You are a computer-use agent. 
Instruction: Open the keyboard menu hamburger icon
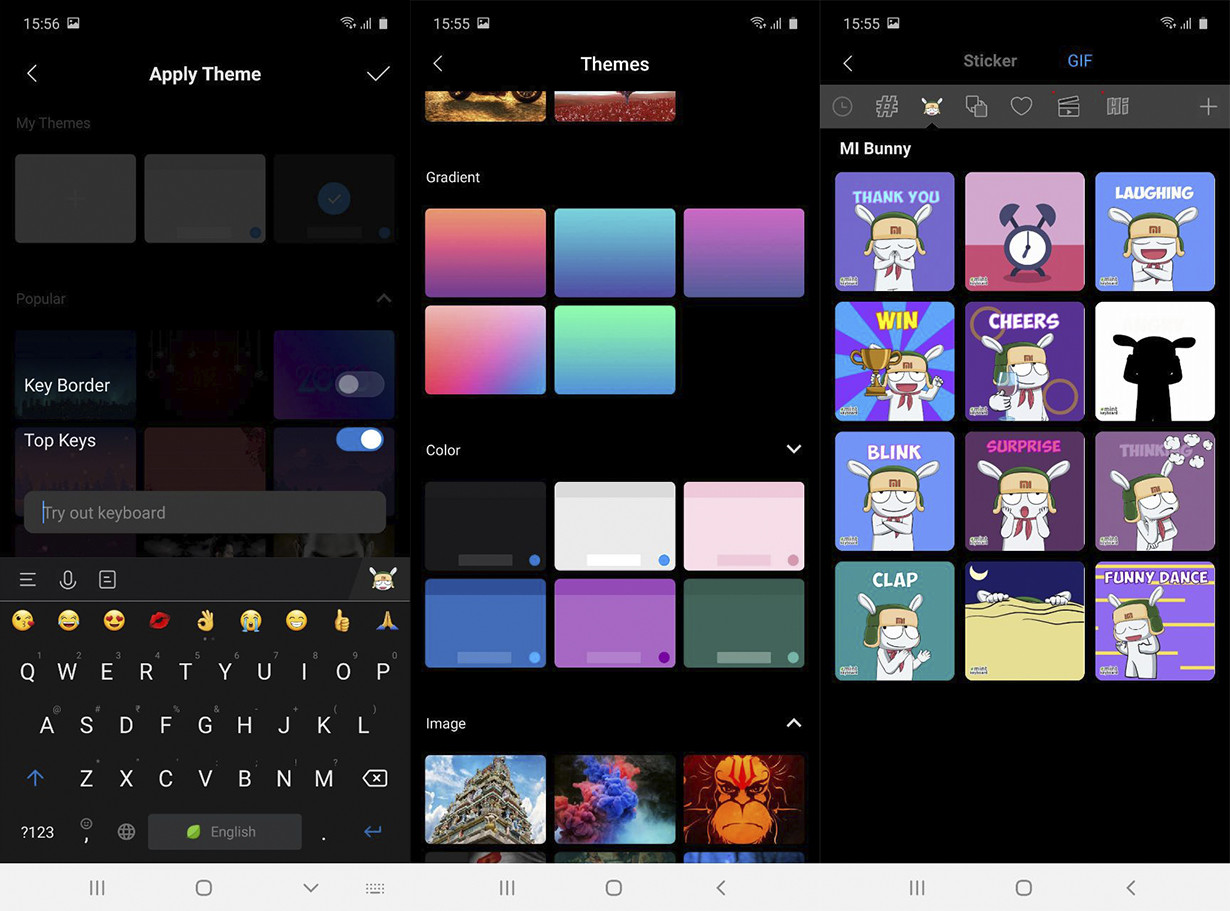(27, 579)
